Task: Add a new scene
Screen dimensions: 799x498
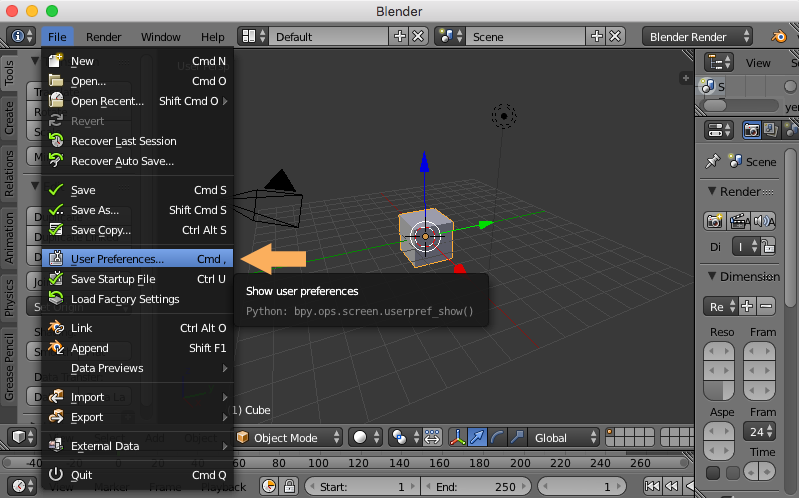Action: pos(596,37)
